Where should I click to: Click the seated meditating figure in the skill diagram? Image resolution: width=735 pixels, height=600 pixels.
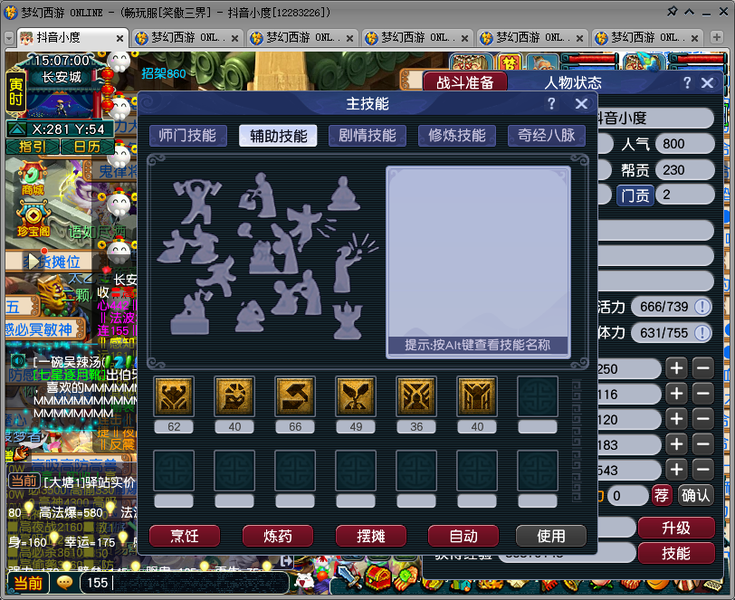pyautogui.click(x=344, y=194)
